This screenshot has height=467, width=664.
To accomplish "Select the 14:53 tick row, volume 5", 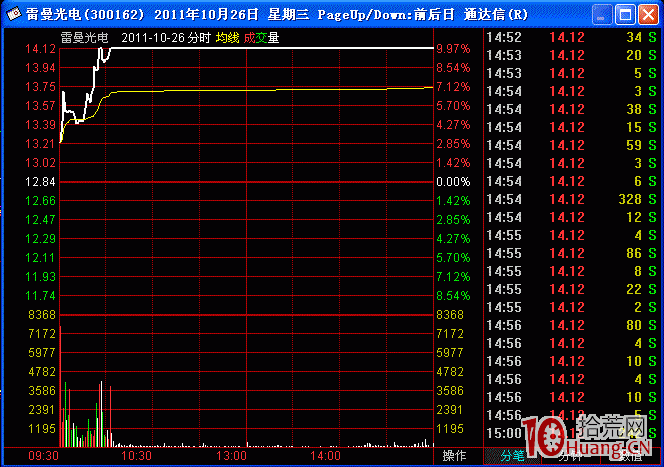I will (x=572, y=73).
